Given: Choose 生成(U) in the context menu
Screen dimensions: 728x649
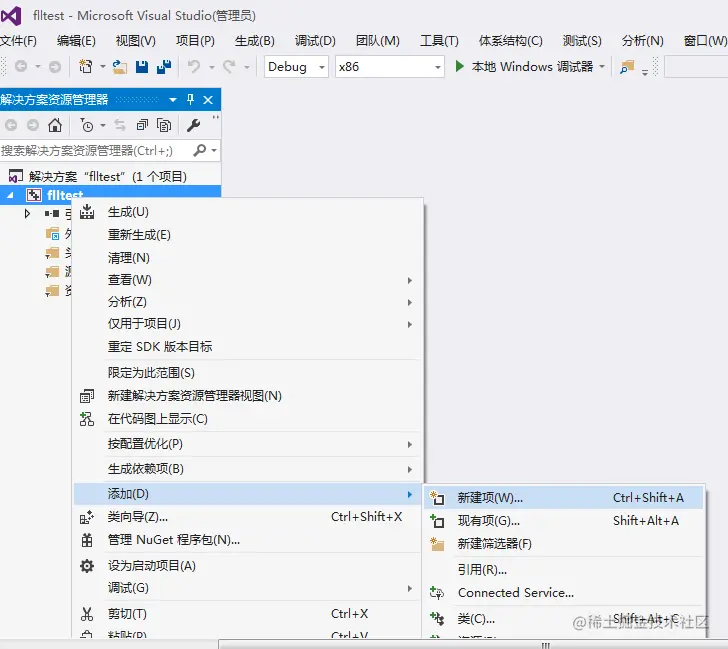Looking at the screenshot, I should (248, 212).
